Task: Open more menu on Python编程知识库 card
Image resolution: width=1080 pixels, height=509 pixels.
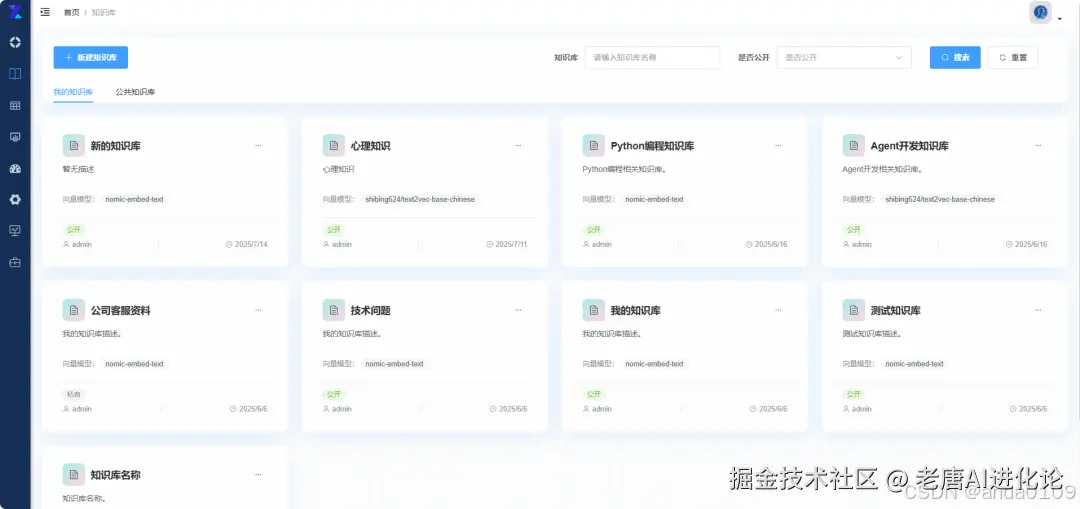Action: (x=778, y=145)
